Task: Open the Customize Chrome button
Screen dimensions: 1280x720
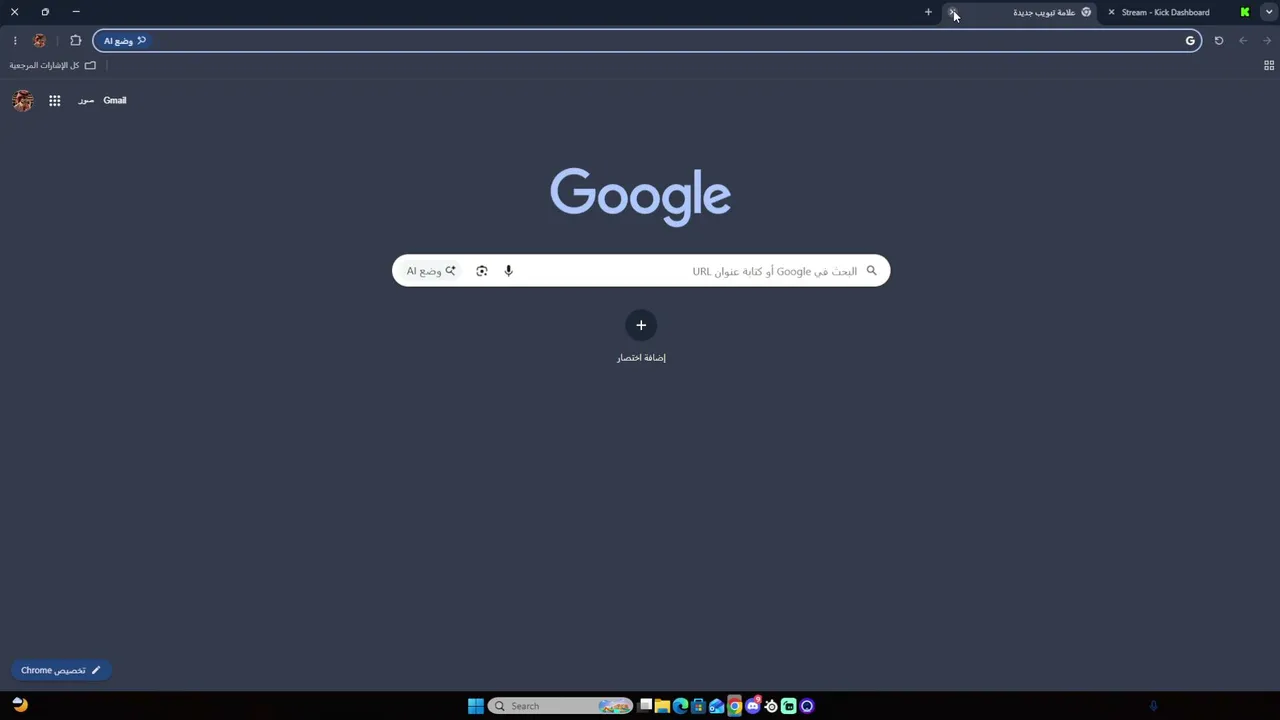Action: pyautogui.click(x=60, y=670)
